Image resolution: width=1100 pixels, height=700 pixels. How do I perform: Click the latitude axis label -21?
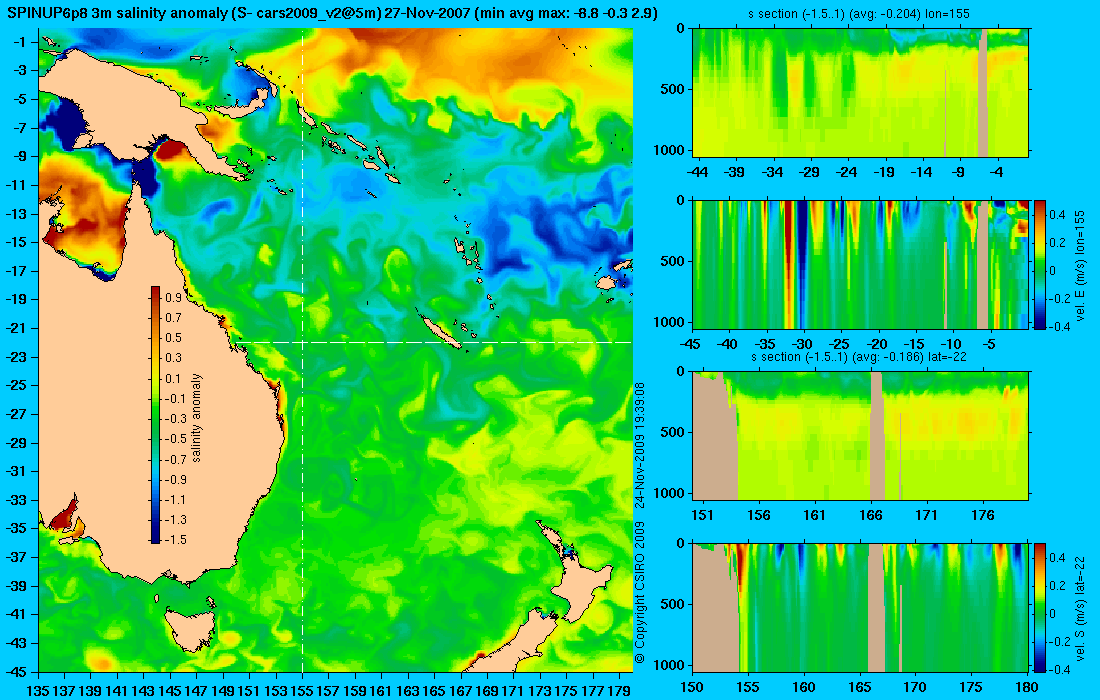tap(17, 328)
